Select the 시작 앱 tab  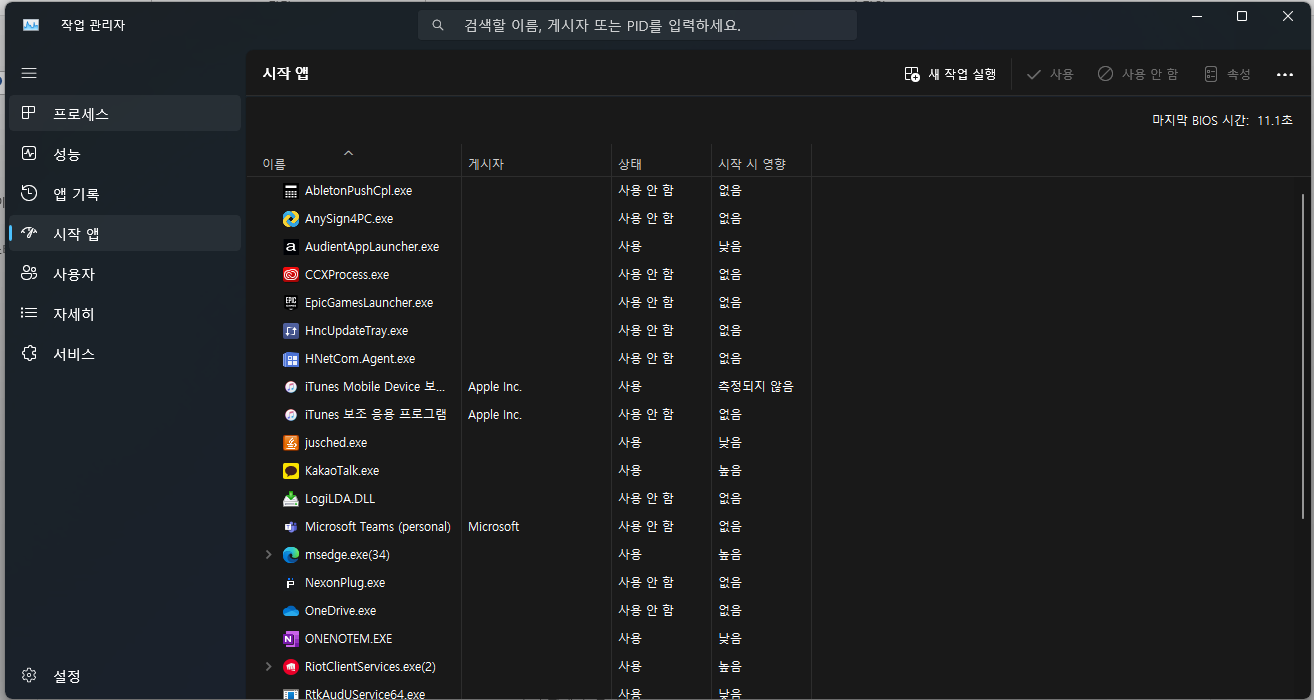click(125, 233)
